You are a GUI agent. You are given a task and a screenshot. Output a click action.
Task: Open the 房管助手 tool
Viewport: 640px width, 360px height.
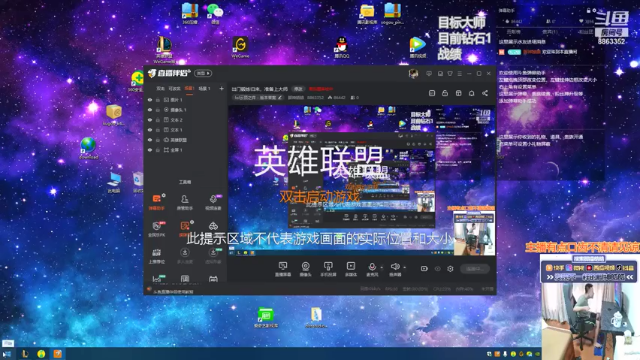[x=184, y=202]
